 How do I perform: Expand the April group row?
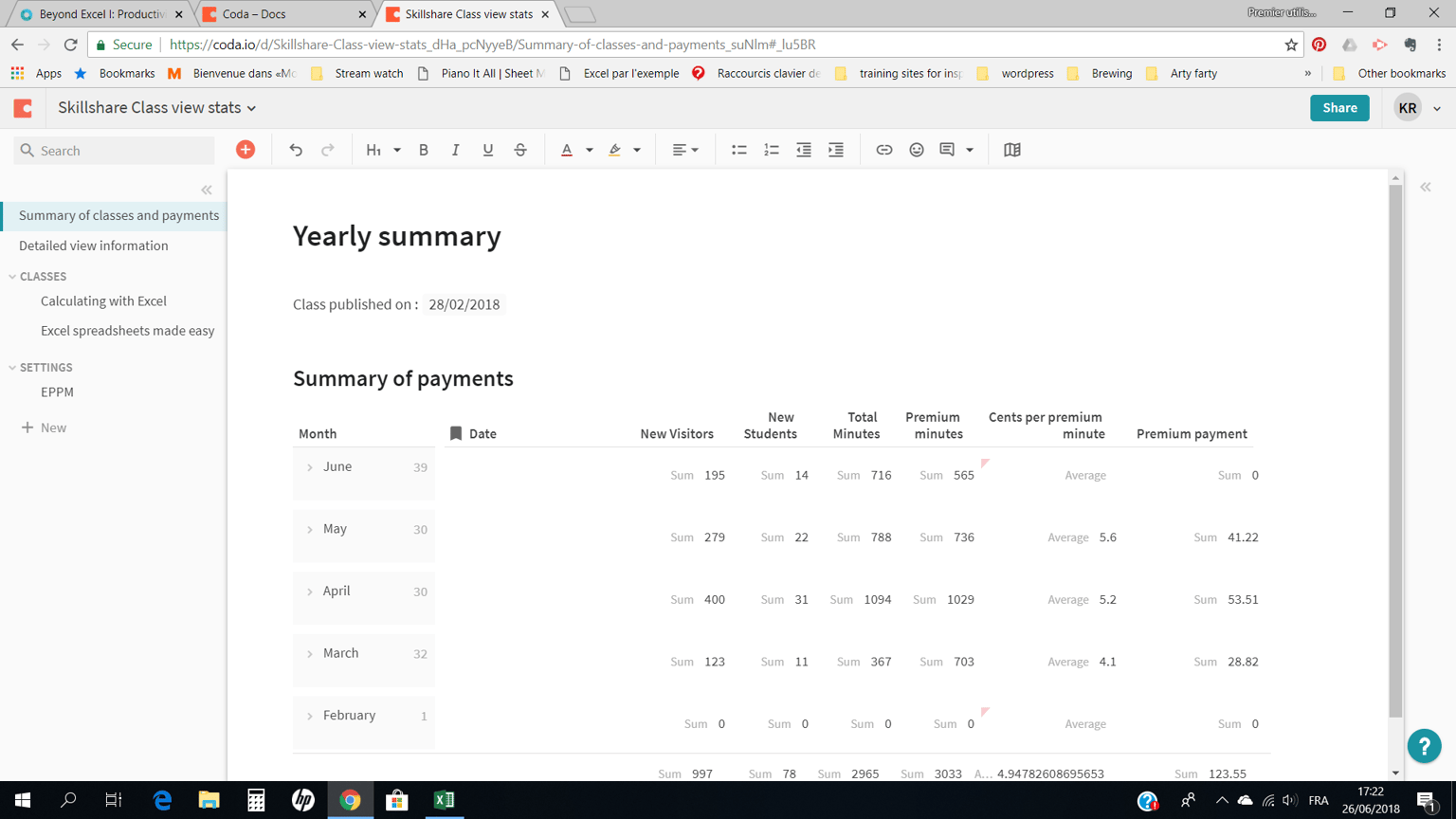click(310, 591)
